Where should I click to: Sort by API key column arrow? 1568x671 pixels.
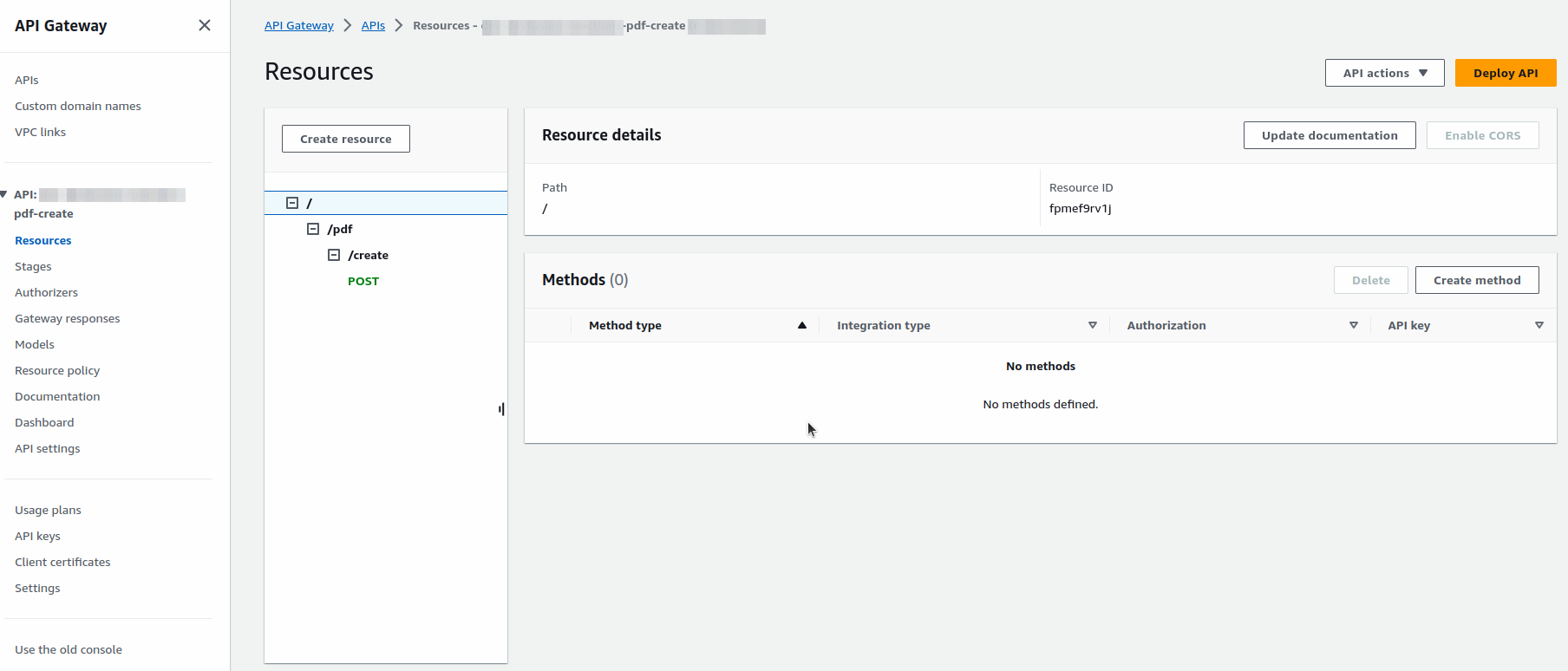point(1539,325)
